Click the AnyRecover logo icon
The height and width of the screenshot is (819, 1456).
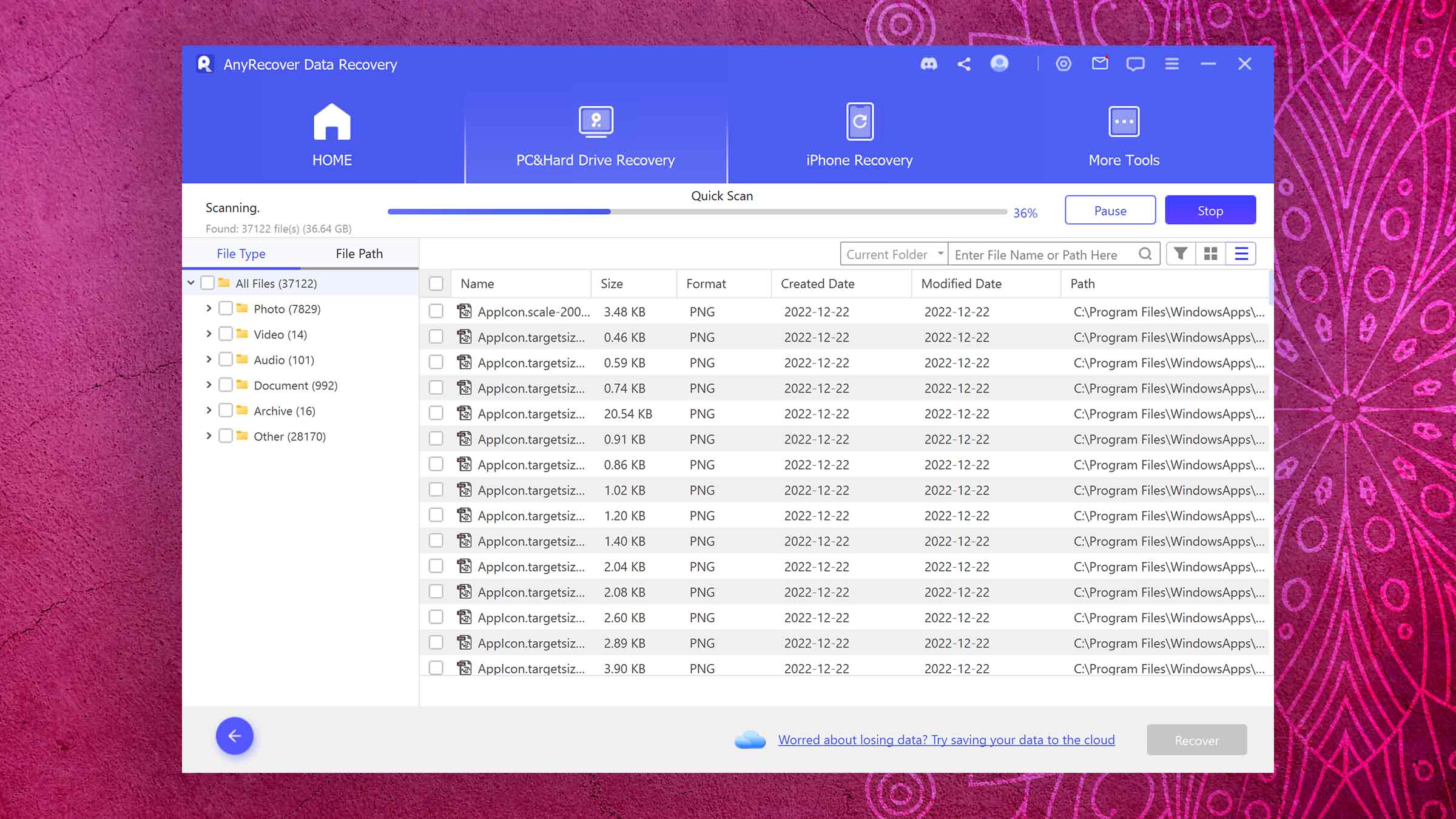click(x=205, y=64)
